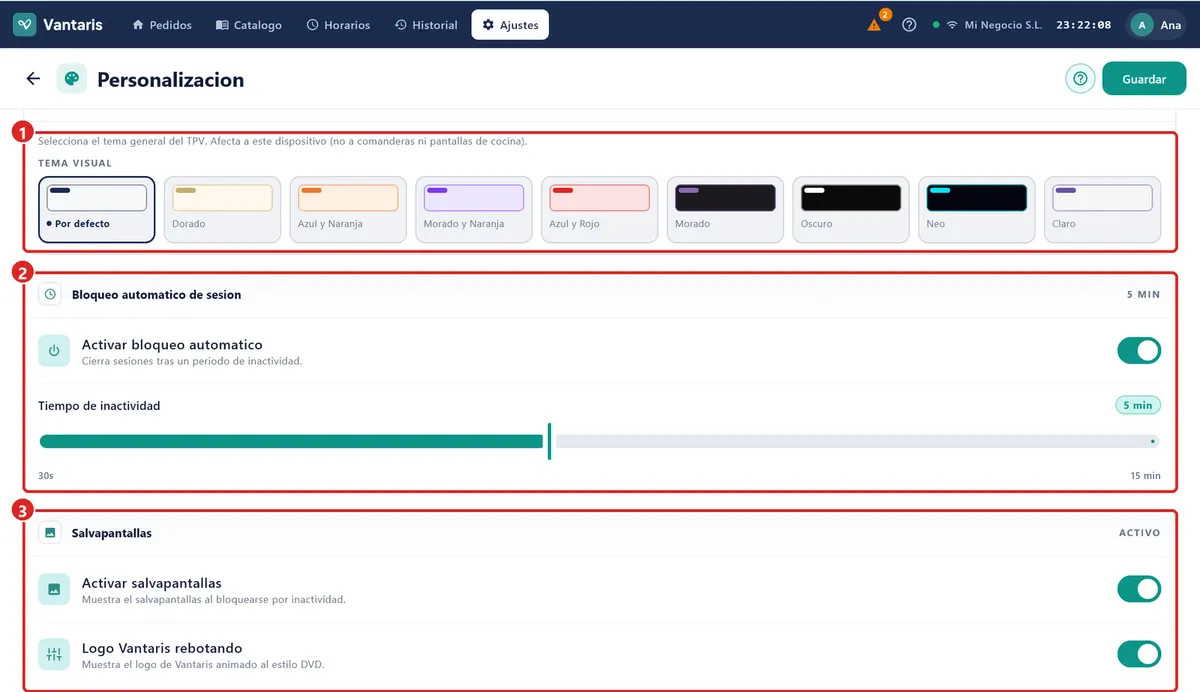Choose the Morado dark theme
This screenshot has width=1200, height=692.
(726, 210)
